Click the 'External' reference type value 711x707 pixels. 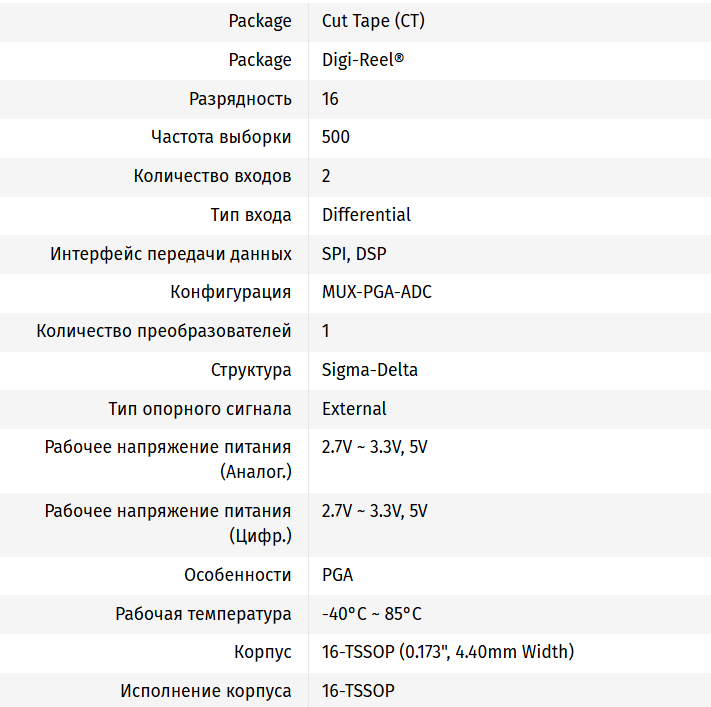pos(354,409)
